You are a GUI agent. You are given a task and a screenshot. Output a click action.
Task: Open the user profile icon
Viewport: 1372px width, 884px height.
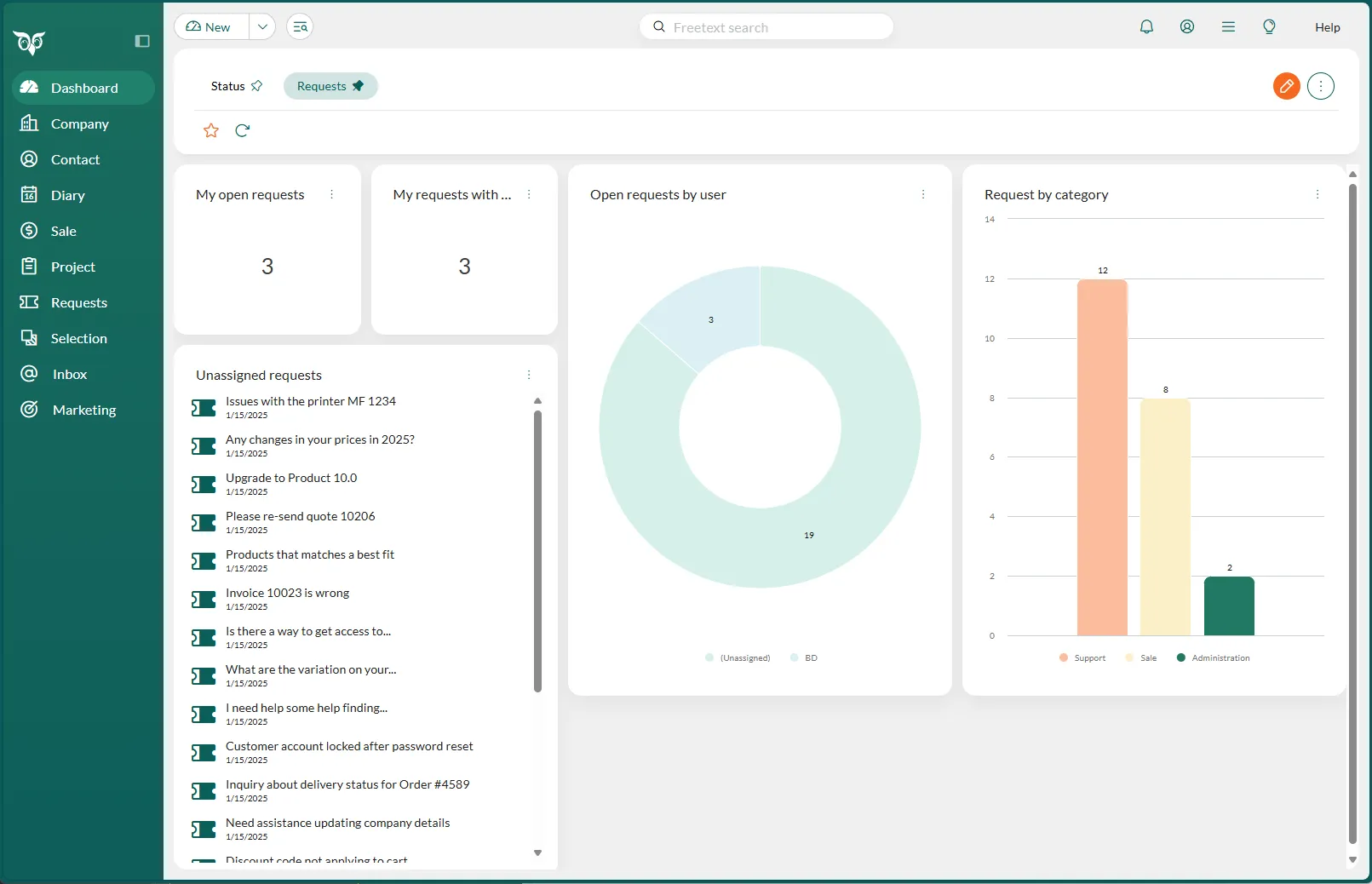pos(1187,26)
